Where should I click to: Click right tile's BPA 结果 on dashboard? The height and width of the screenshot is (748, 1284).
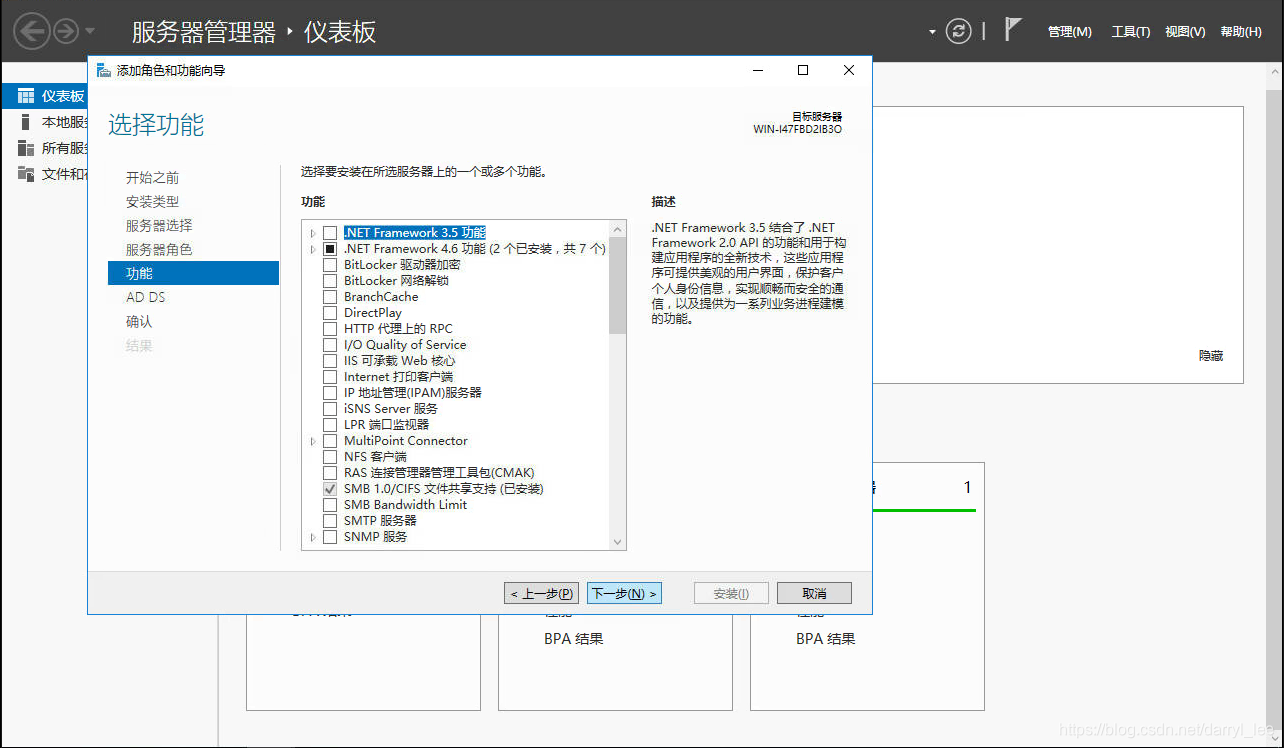[825, 639]
